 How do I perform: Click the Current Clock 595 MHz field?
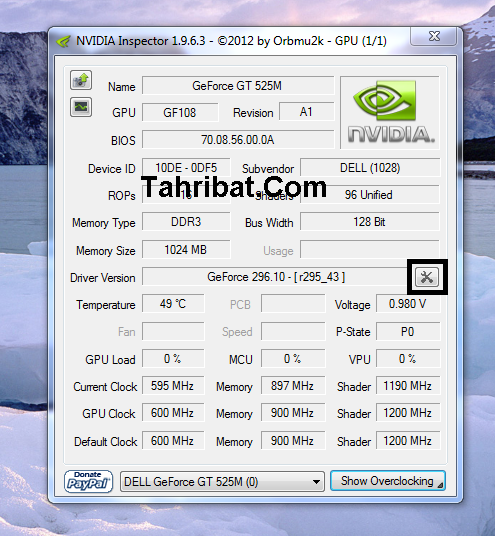173,386
